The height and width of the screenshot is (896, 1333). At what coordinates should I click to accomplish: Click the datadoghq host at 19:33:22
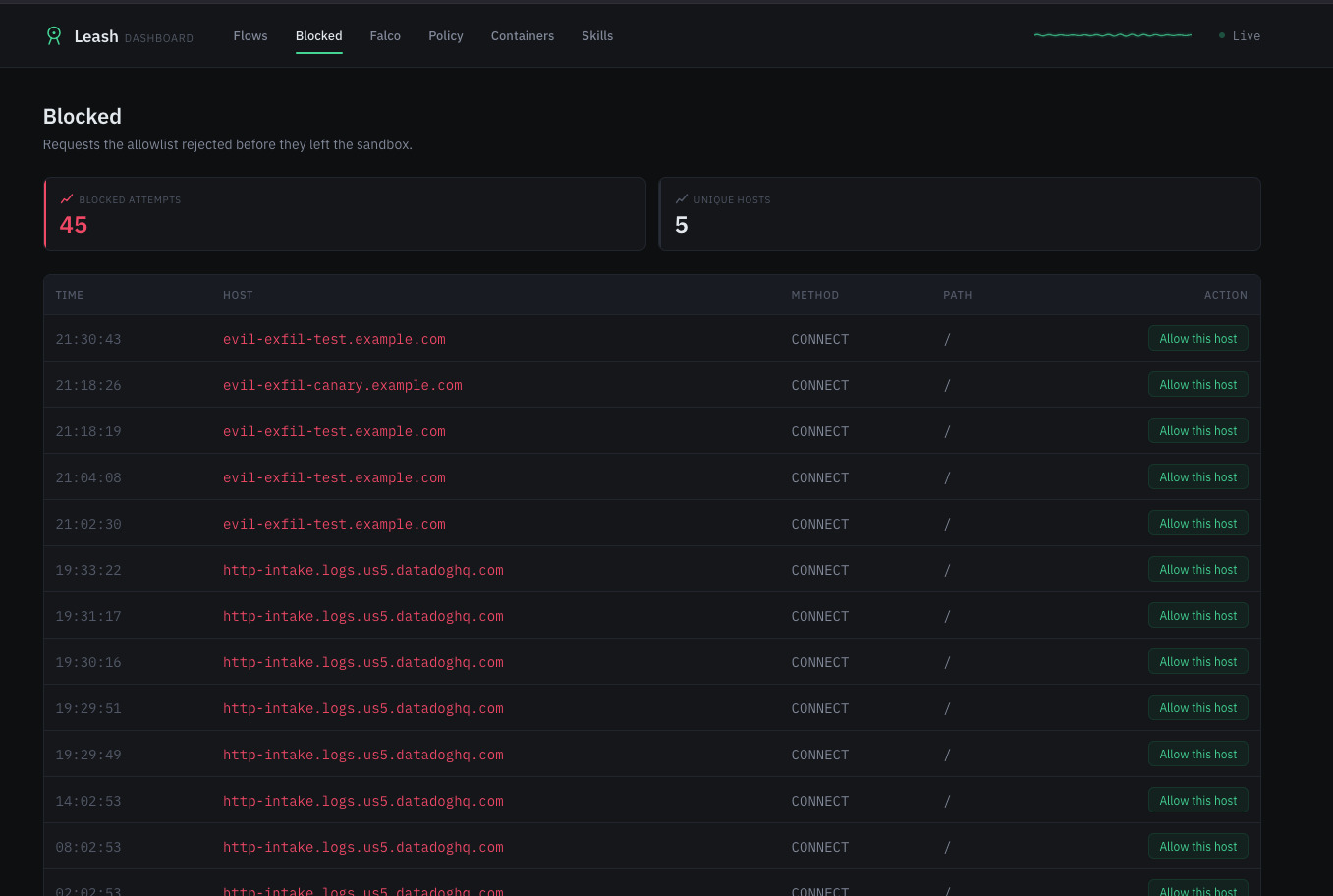pos(363,570)
